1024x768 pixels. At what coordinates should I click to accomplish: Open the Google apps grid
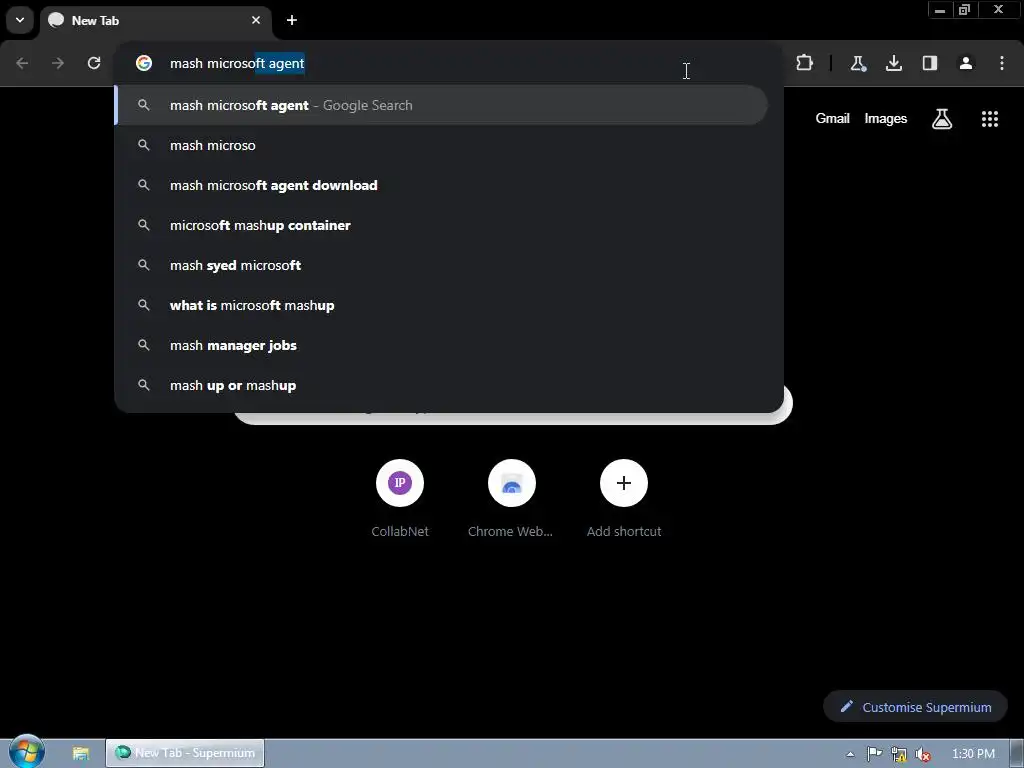click(990, 118)
